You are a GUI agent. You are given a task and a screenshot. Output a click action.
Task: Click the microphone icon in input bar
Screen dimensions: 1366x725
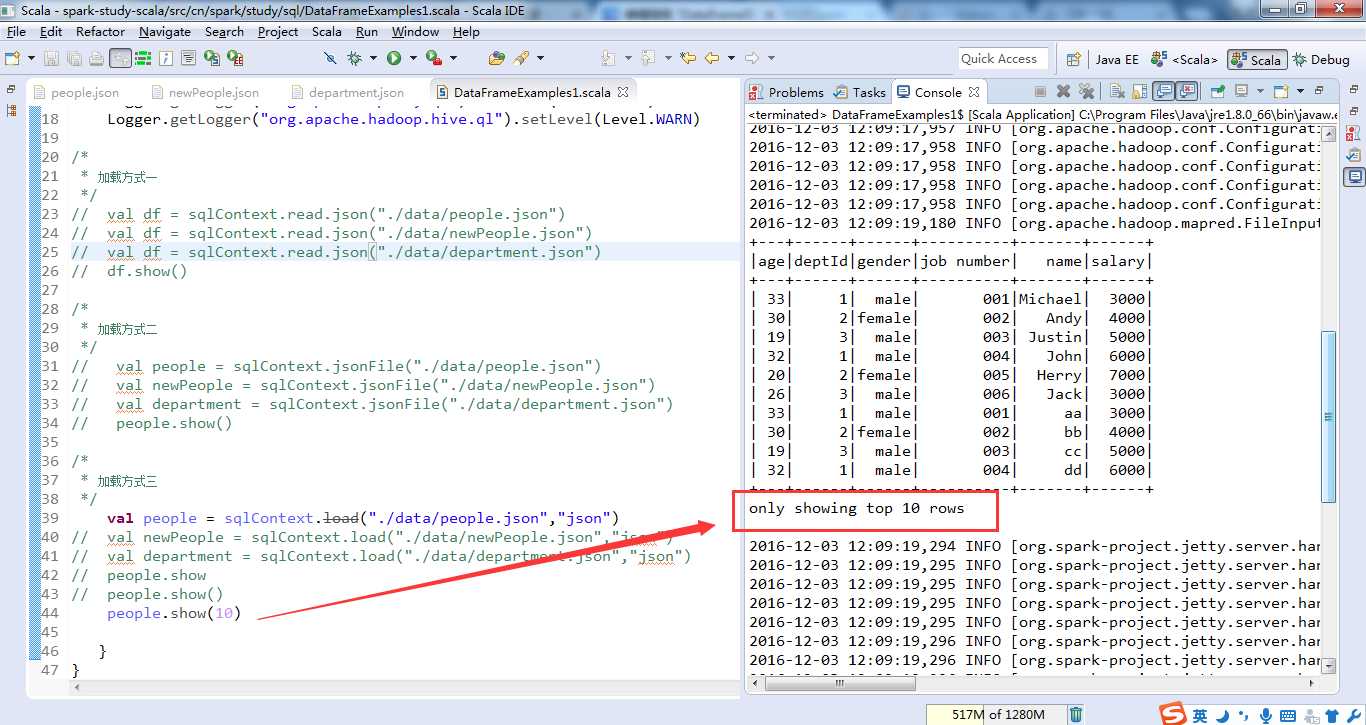tap(1266, 715)
